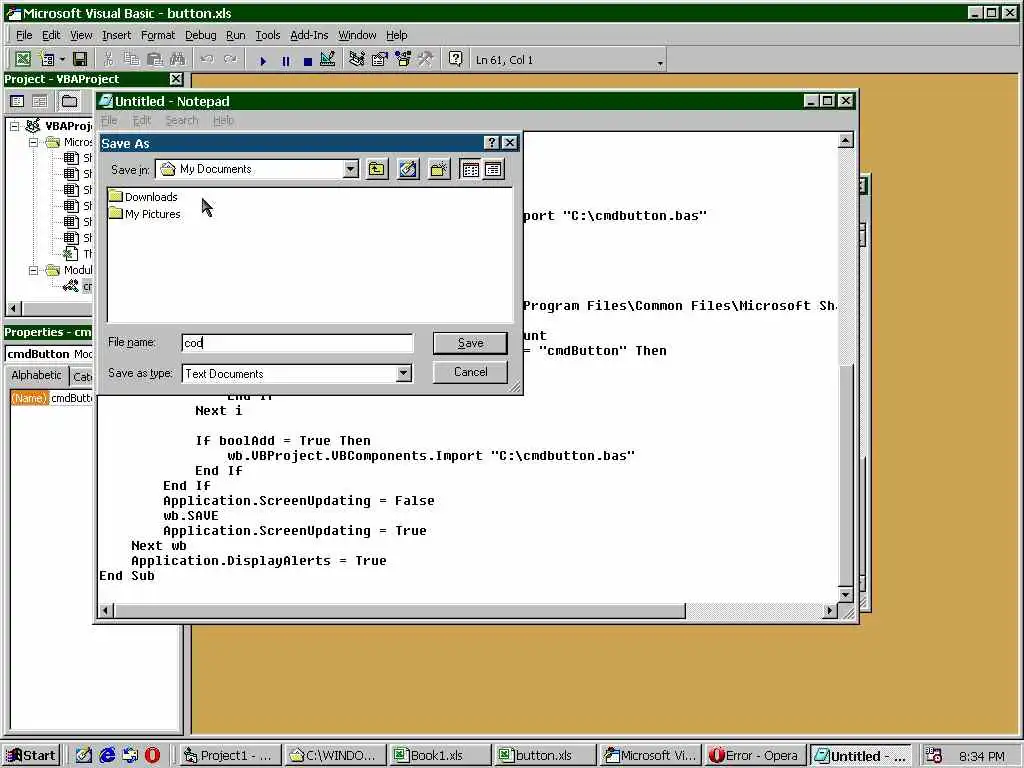Click the Run Sub play icon
Screen dimensions: 1024x768
(263, 61)
